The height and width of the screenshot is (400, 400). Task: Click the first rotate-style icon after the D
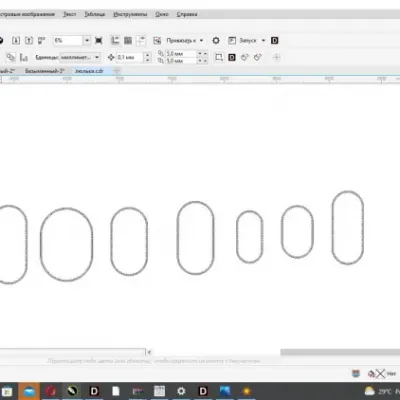245,57
